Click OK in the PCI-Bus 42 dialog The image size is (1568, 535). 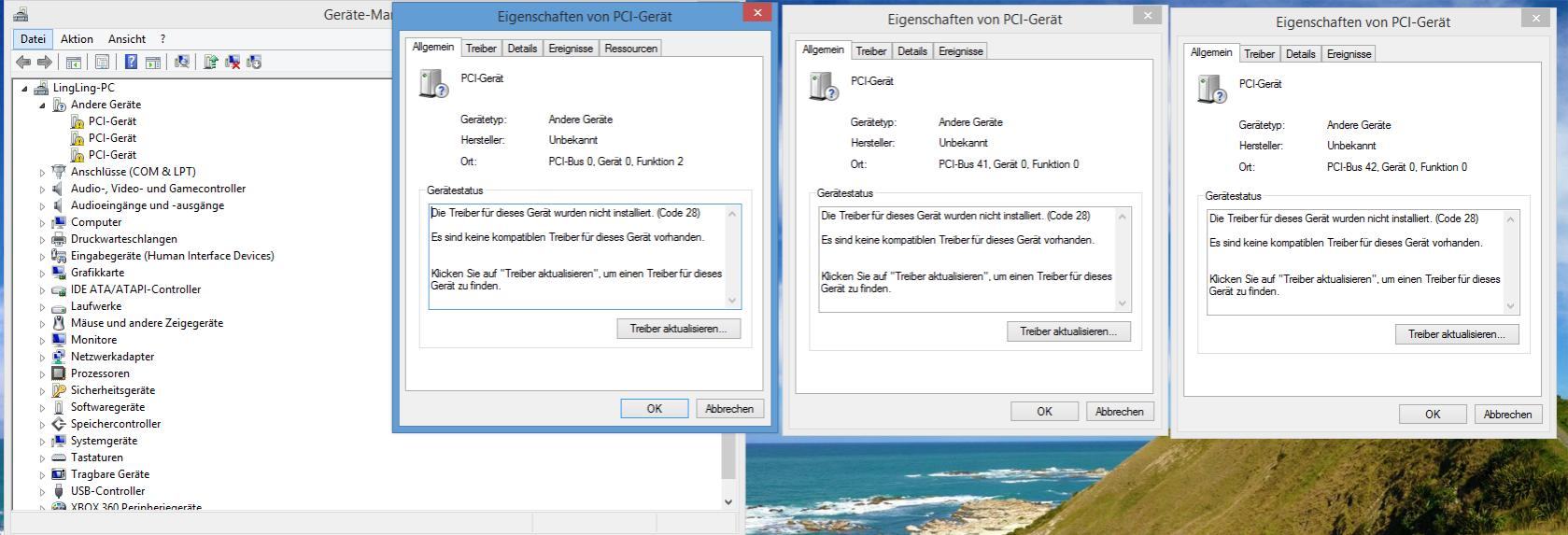(1433, 415)
